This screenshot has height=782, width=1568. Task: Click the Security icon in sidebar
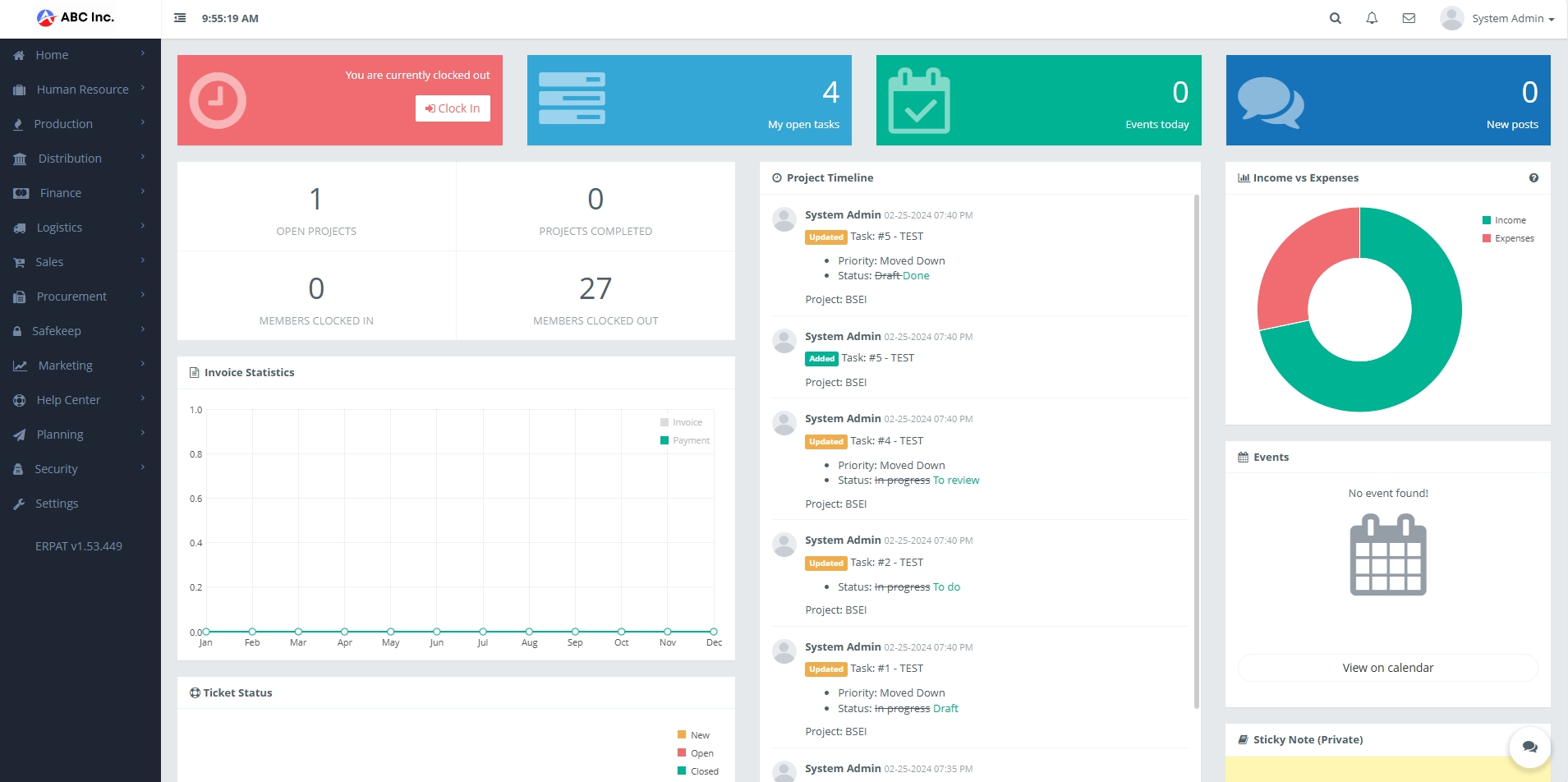pyautogui.click(x=18, y=469)
